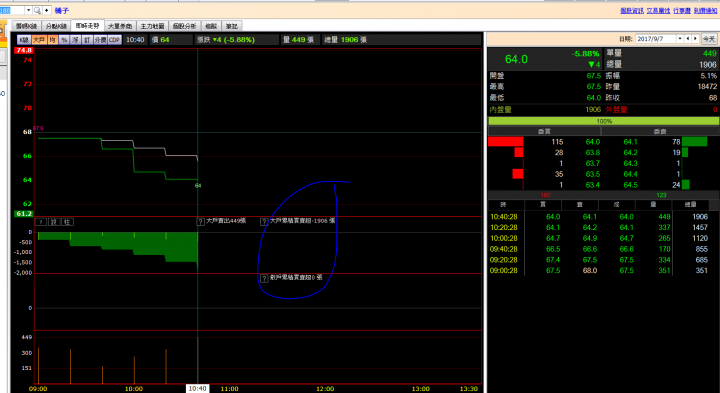Open the 設 settings button in sub-chart
The image size is (720, 393).
point(54,222)
